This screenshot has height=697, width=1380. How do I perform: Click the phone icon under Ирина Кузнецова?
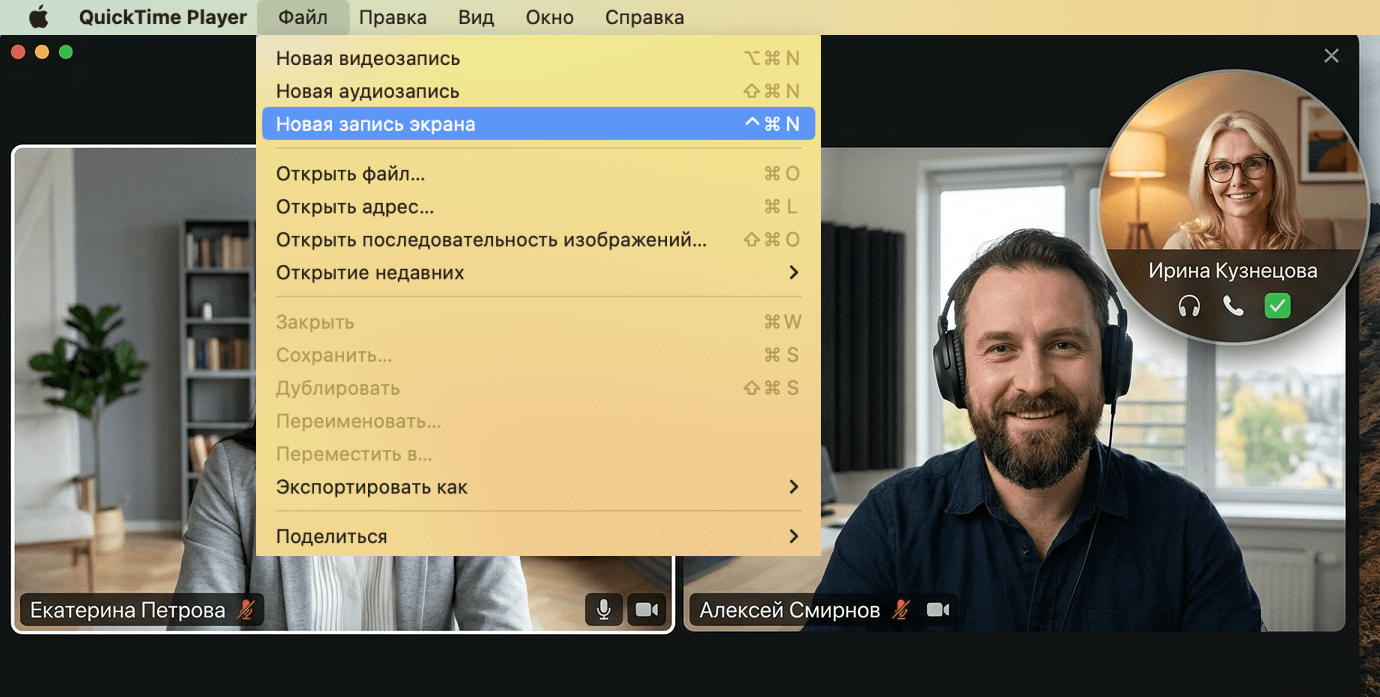(1233, 306)
